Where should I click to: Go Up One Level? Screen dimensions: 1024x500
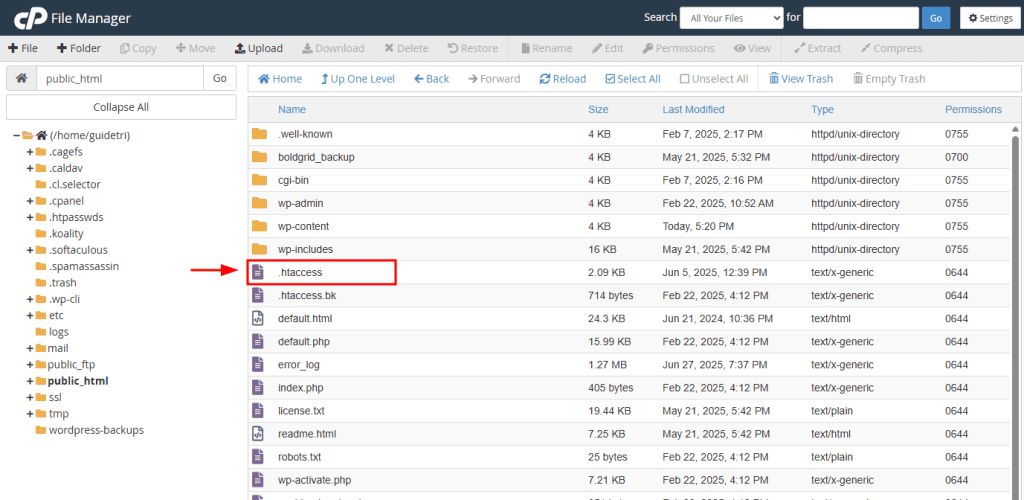357,79
